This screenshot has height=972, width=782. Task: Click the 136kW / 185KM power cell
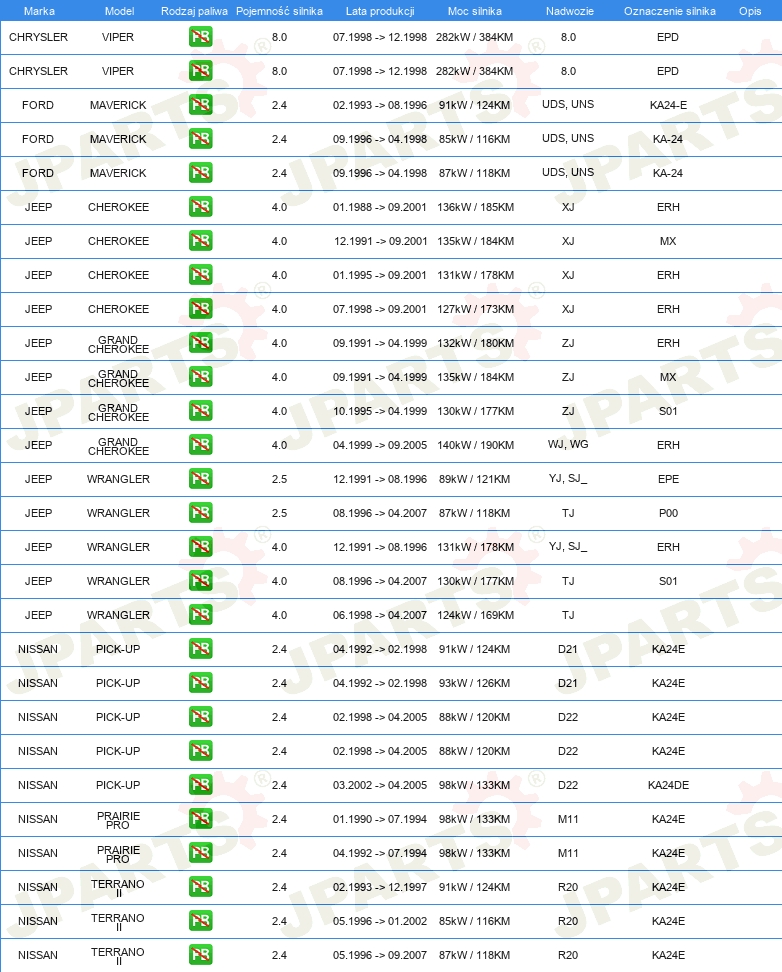tap(475, 207)
